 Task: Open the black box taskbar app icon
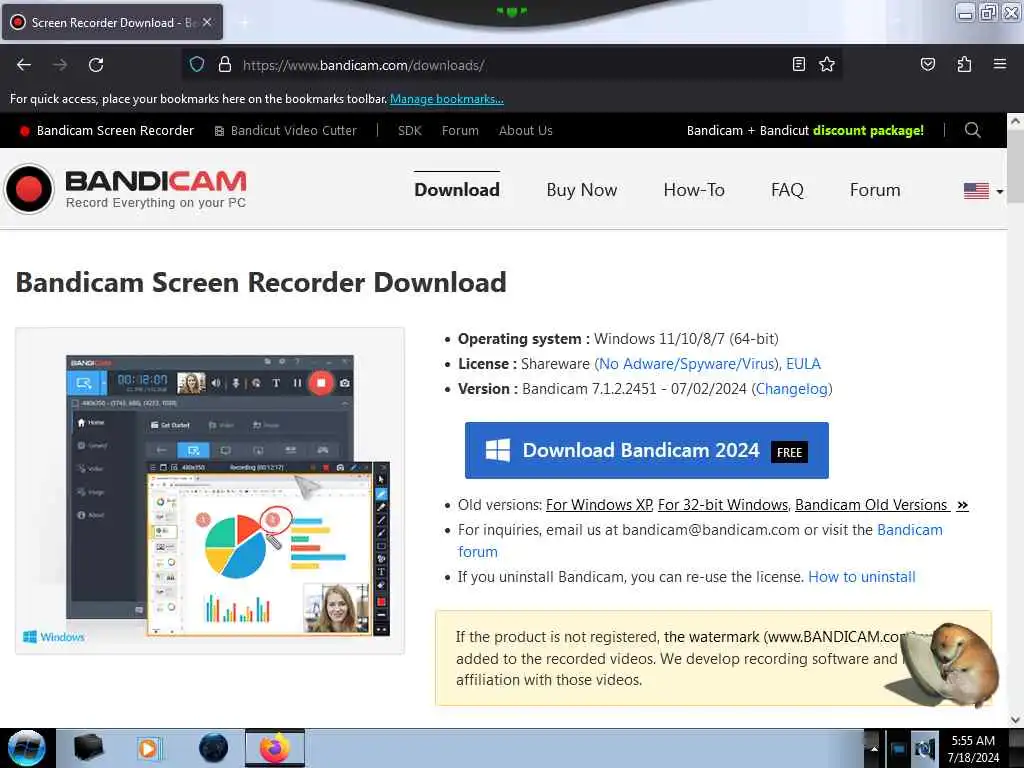(x=89, y=748)
